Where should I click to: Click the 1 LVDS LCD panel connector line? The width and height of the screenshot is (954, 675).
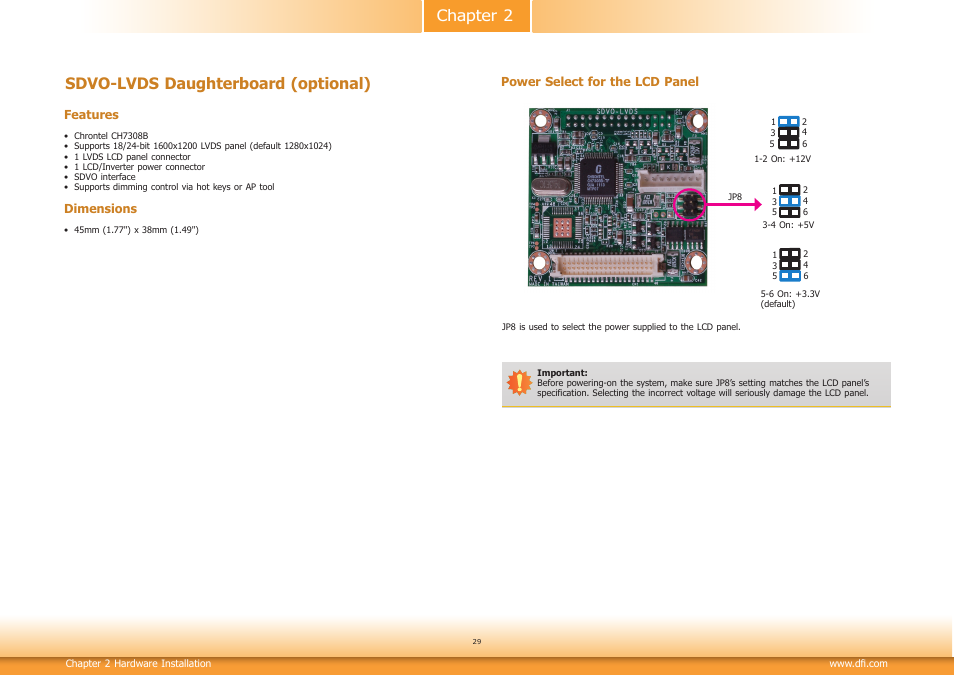point(132,156)
